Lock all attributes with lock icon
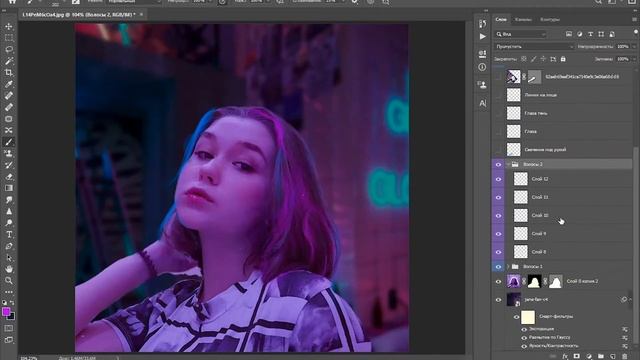 coord(563,59)
